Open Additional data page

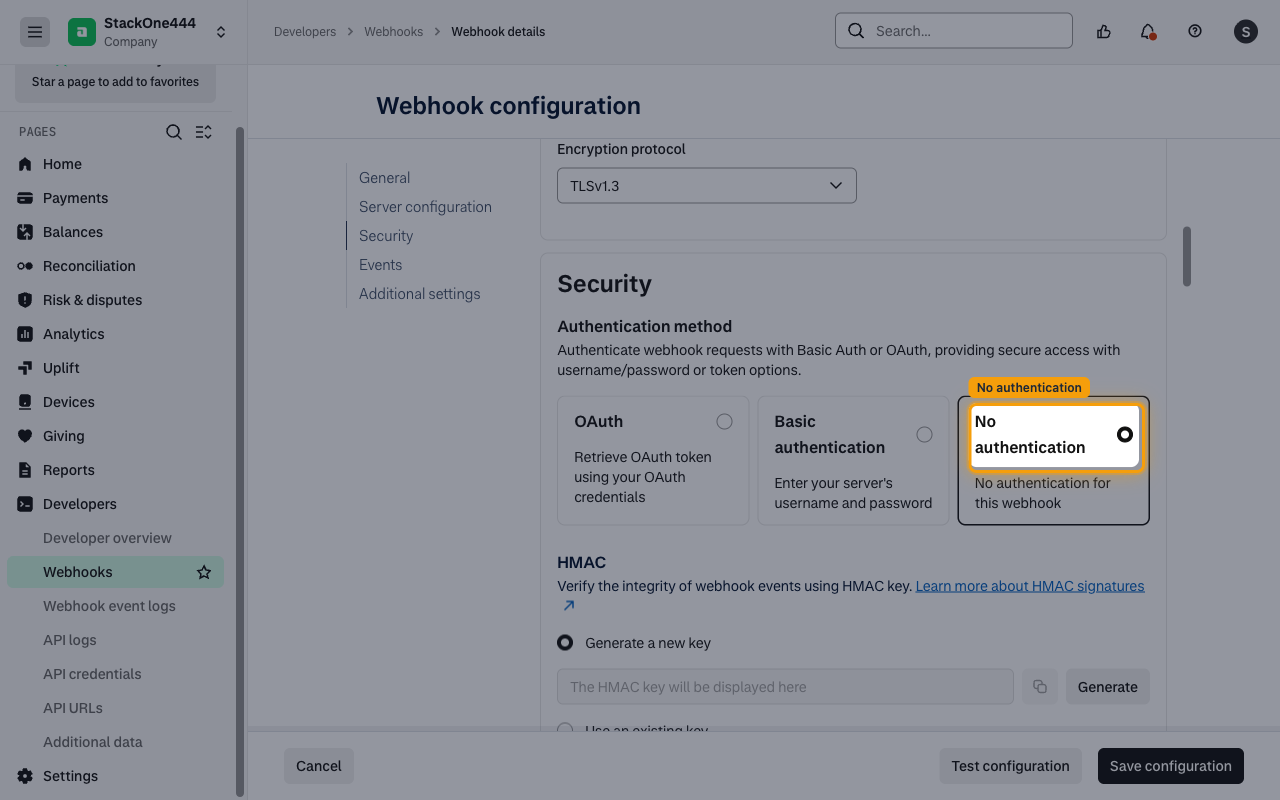pos(93,742)
